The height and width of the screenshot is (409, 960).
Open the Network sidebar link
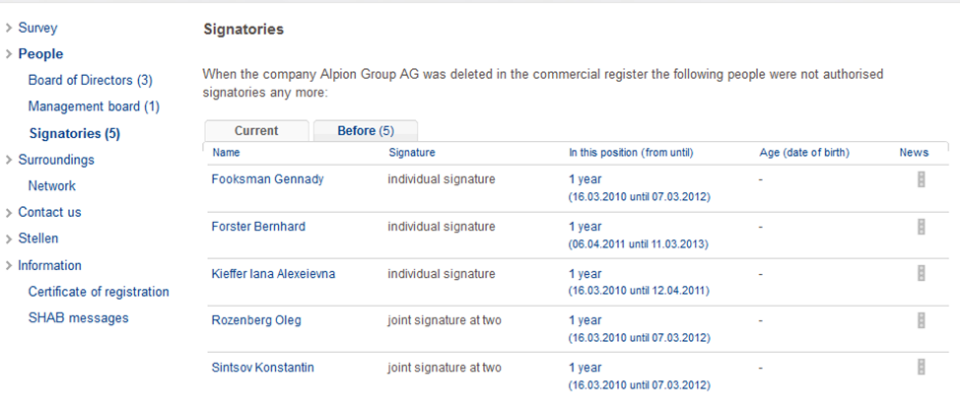[x=52, y=186]
